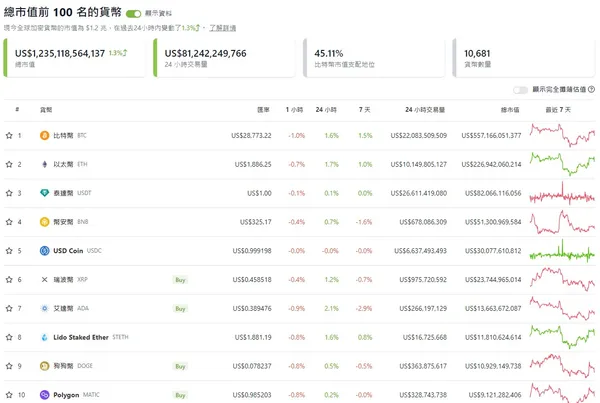
Task: Click the BTC ticker label
Action: pyautogui.click(x=82, y=135)
